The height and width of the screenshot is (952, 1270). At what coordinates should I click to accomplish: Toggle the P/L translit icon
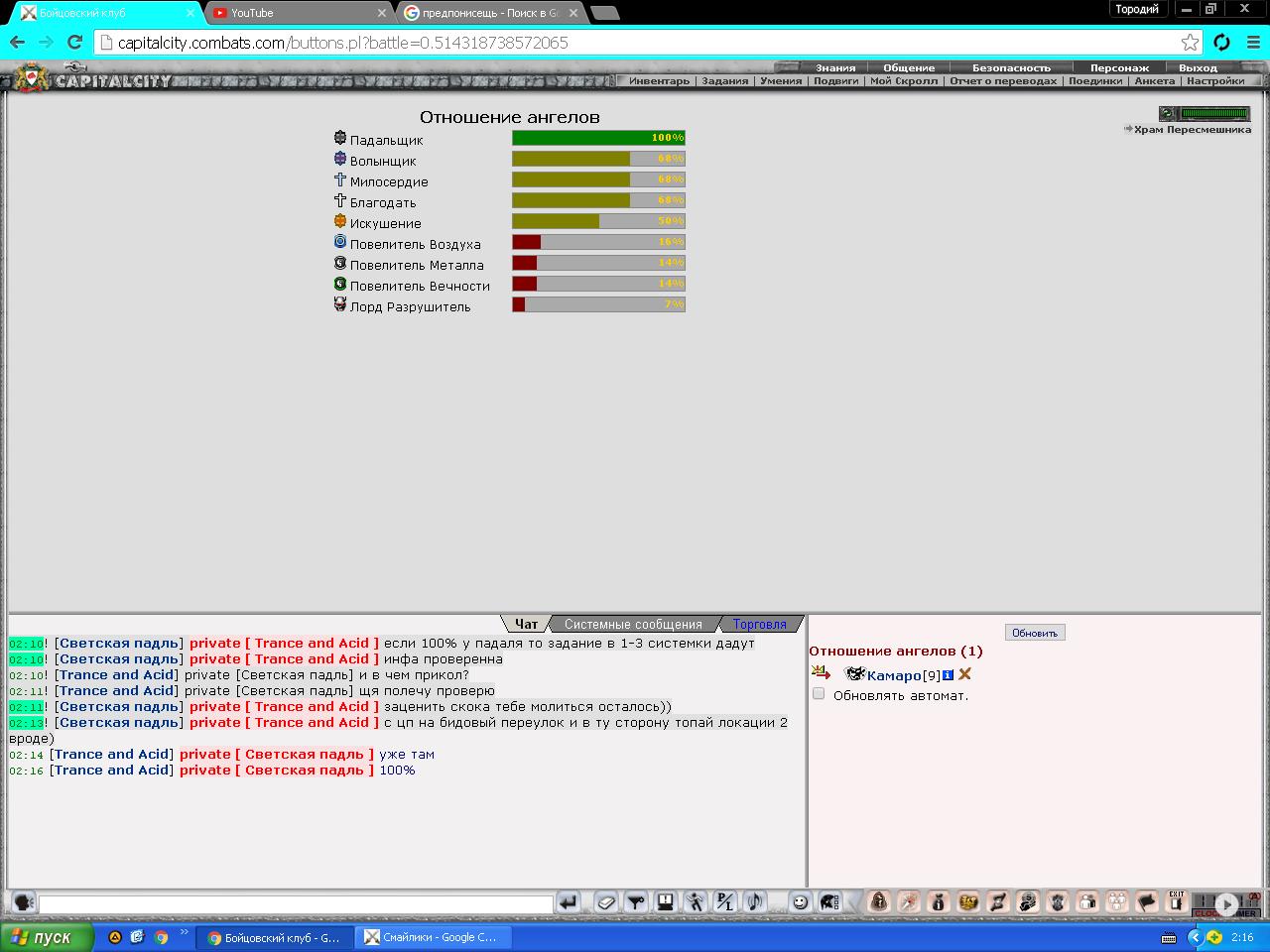tap(725, 902)
